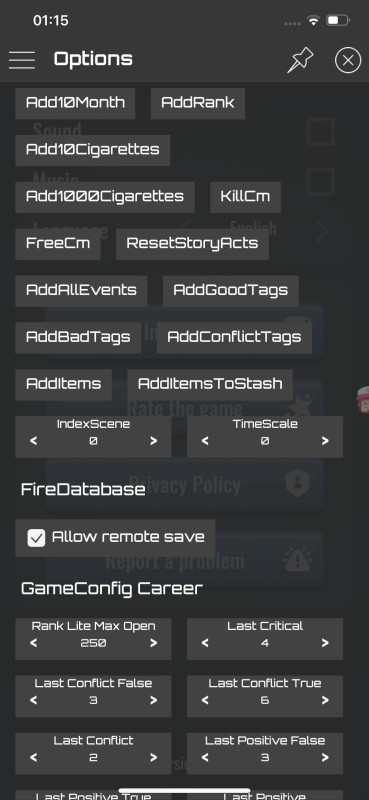Tap the AddRank button
Viewport: 369px width, 800px height.
(198, 103)
